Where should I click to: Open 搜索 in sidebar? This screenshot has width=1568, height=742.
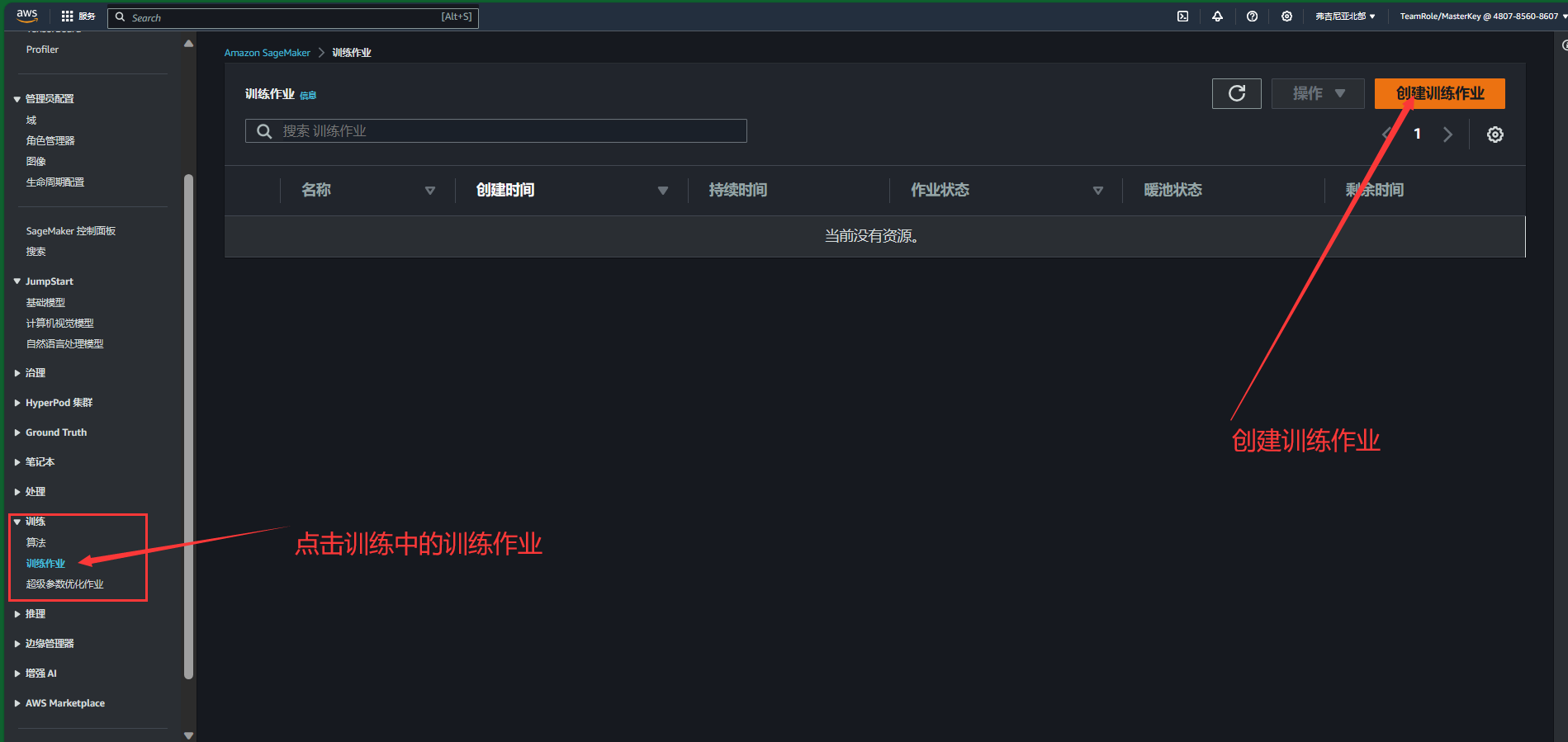pyautogui.click(x=36, y=252)
